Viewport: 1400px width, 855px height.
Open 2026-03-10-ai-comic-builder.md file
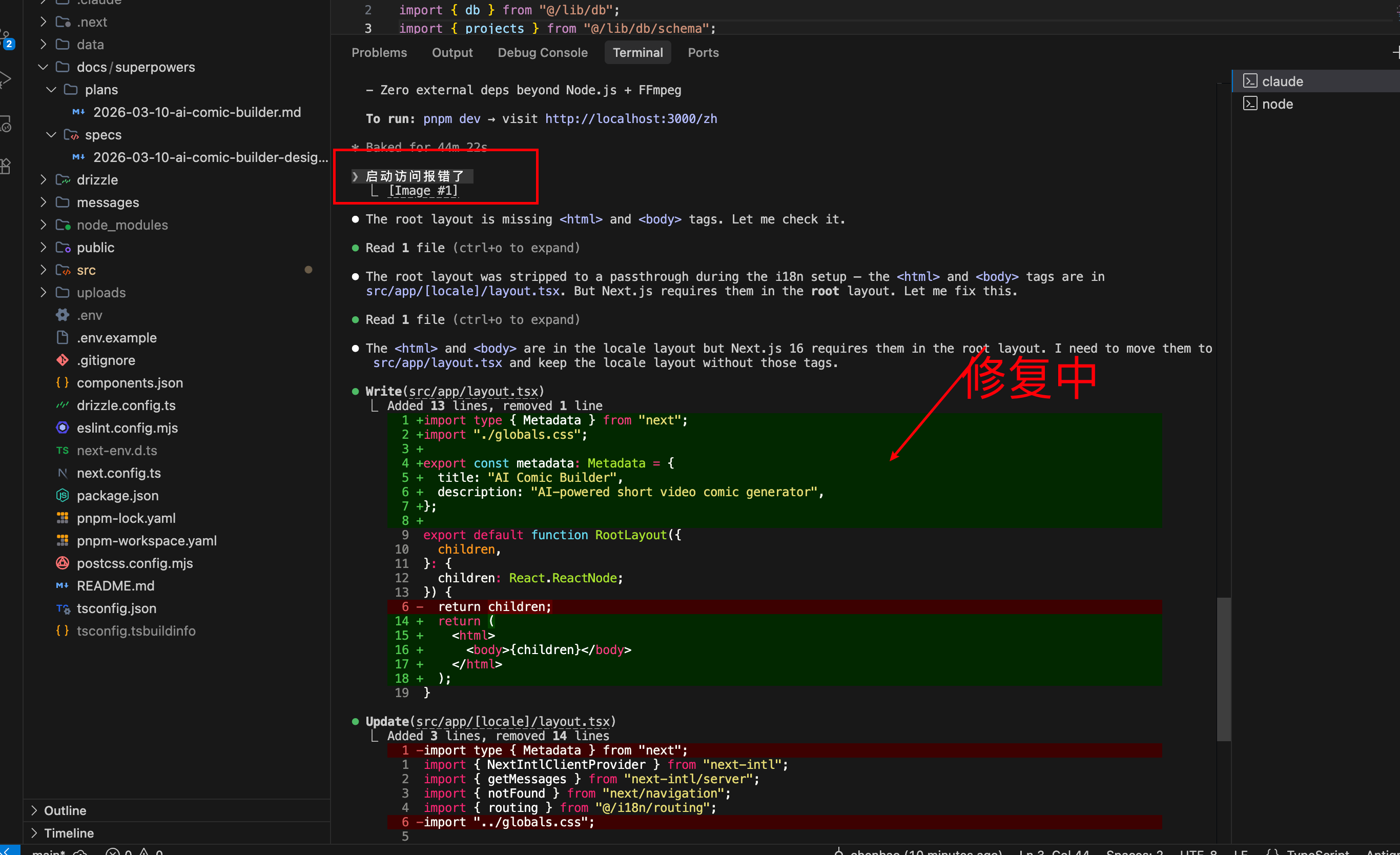197,112
